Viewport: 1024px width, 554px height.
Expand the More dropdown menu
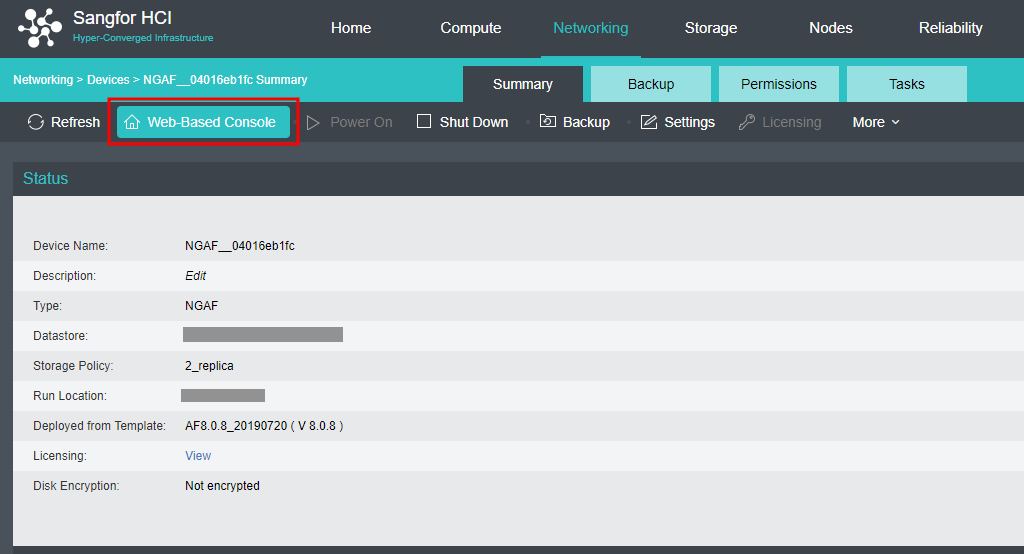coord(876,122)
